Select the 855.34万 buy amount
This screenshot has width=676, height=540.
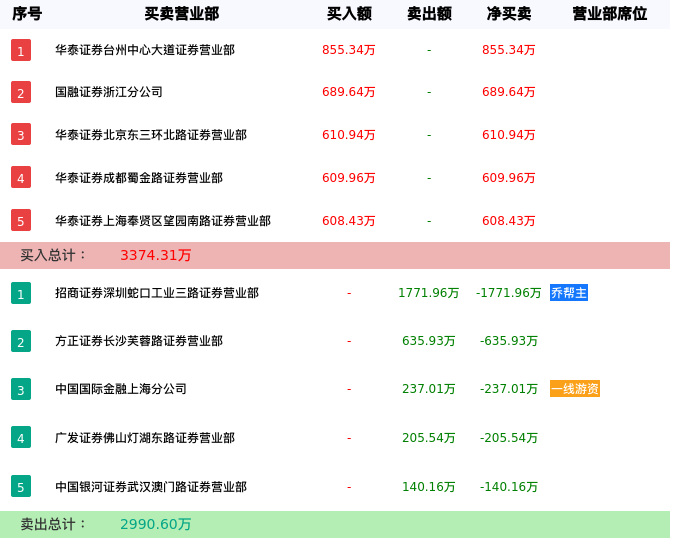[349, 50]
